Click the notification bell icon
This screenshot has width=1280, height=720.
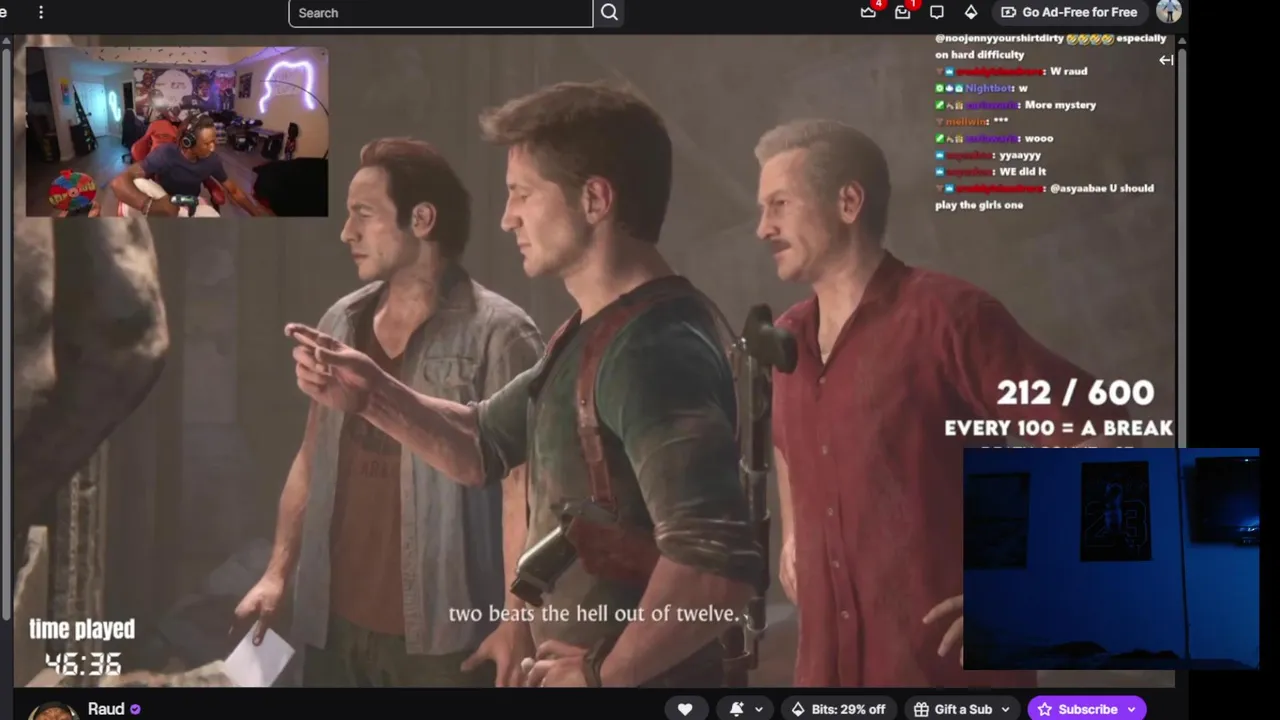point(737,709)
